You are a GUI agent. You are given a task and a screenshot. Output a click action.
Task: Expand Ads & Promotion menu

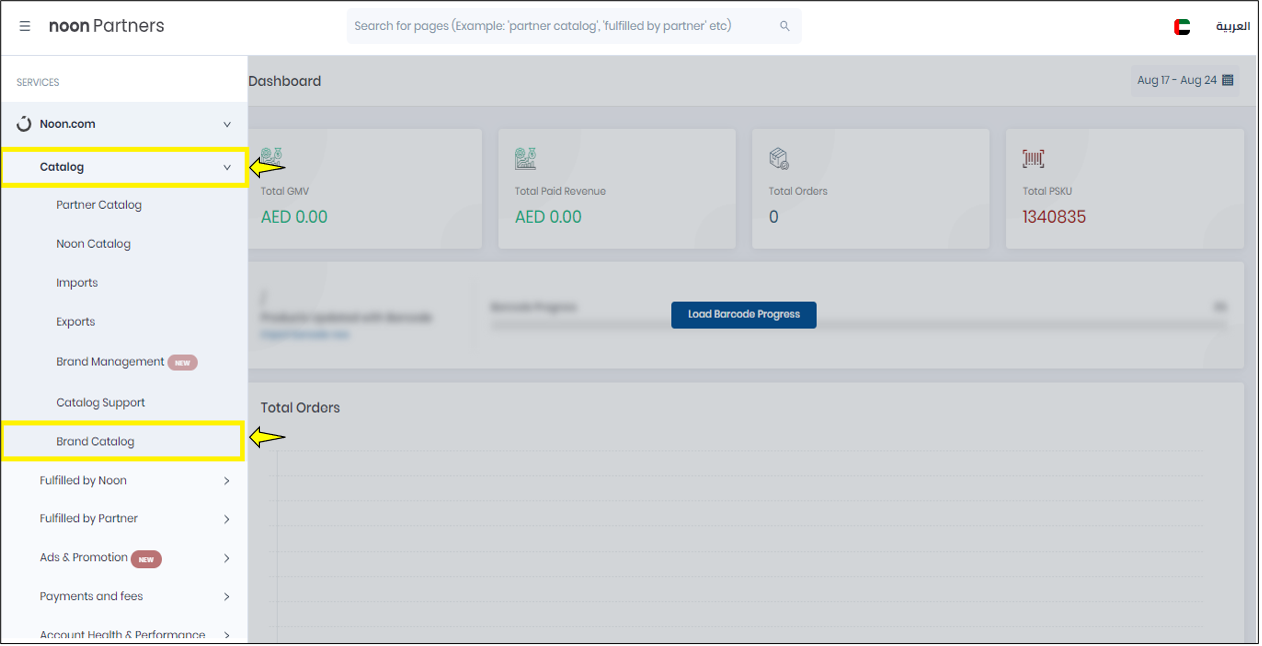[227, 558]
